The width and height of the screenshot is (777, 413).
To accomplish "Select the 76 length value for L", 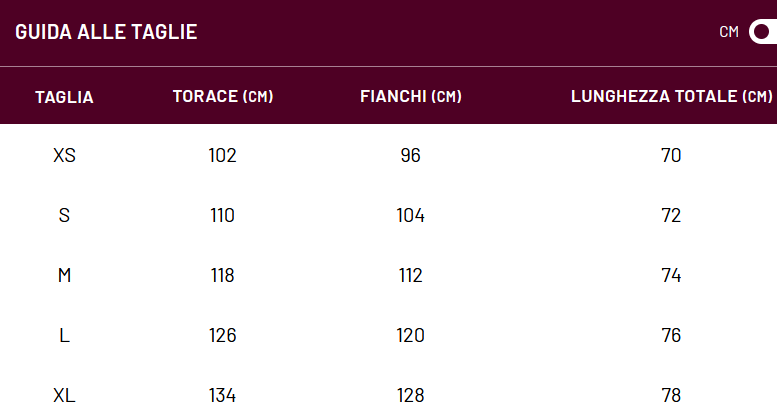I will (671, 336).
